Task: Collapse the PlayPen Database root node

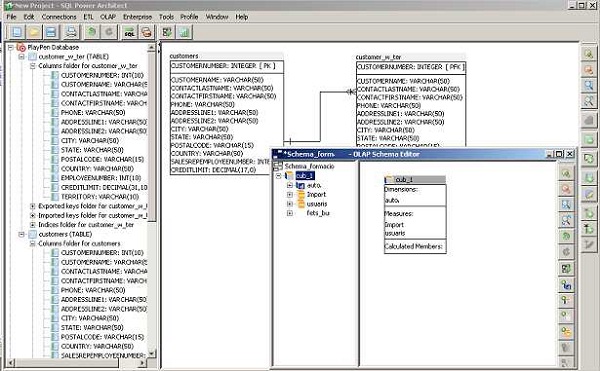Action: (11, 47)
